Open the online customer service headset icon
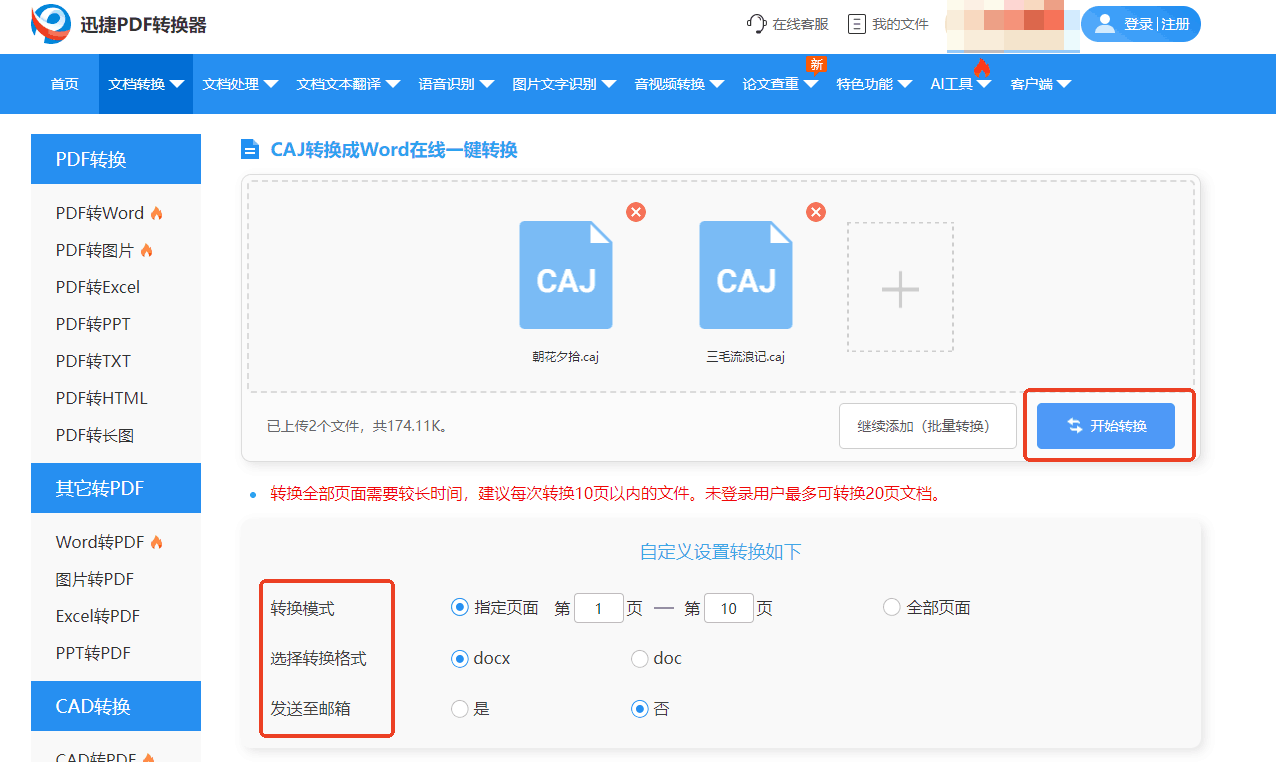The image size is (1276, 762). [757, 23]
